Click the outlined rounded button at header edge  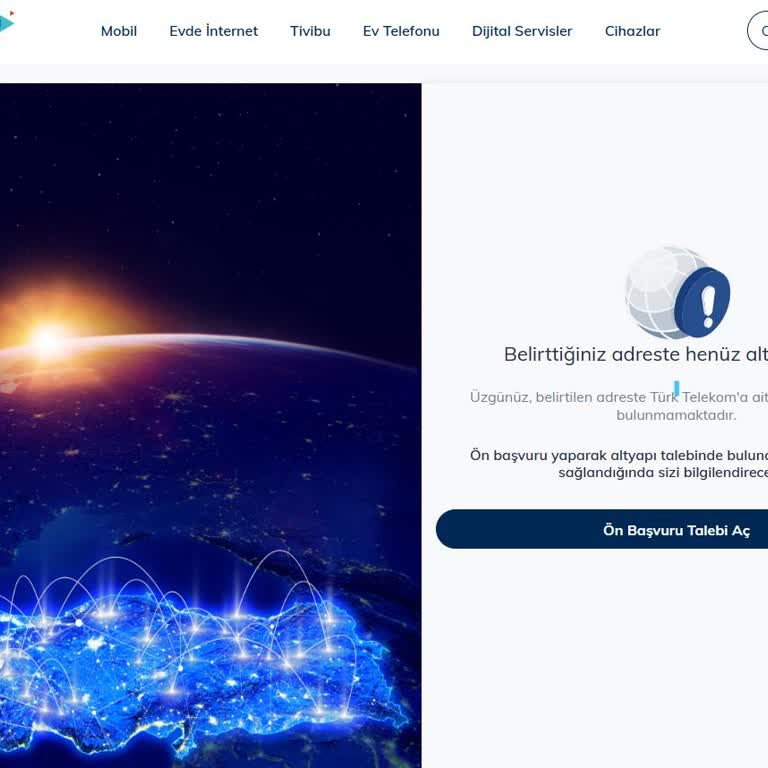pos(758,31)
